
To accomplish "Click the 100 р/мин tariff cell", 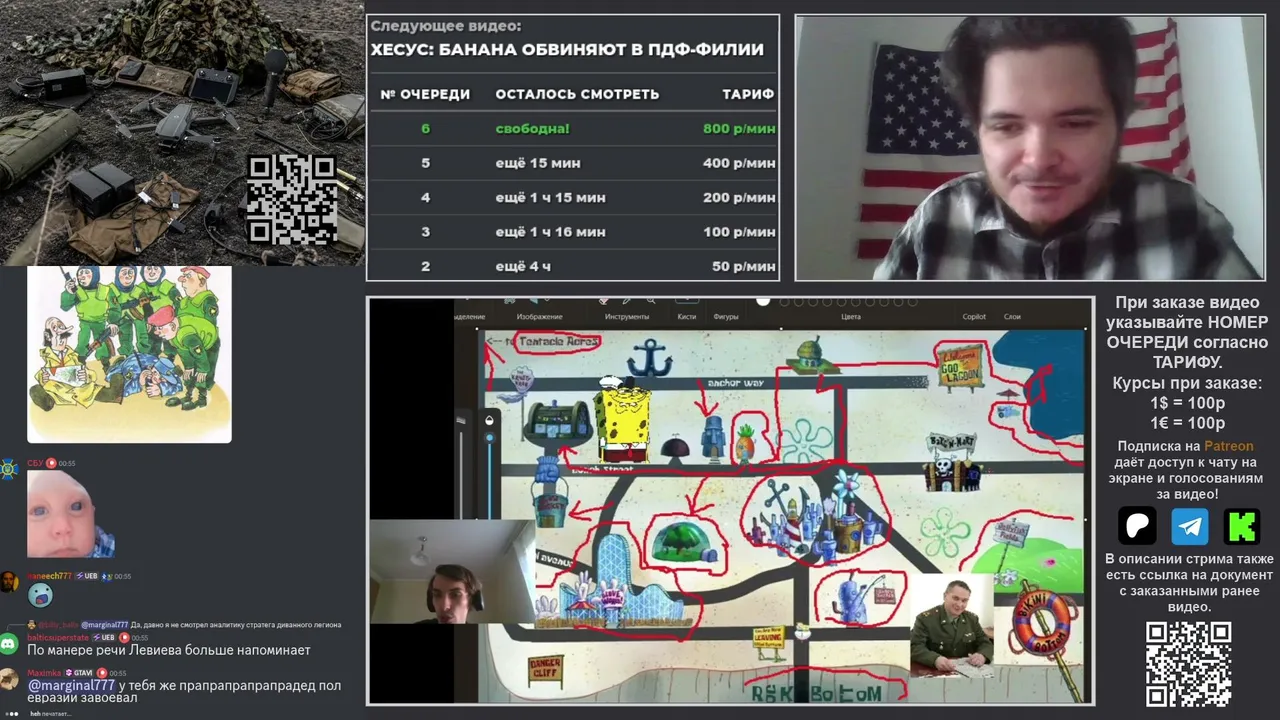I will (739, 232).
